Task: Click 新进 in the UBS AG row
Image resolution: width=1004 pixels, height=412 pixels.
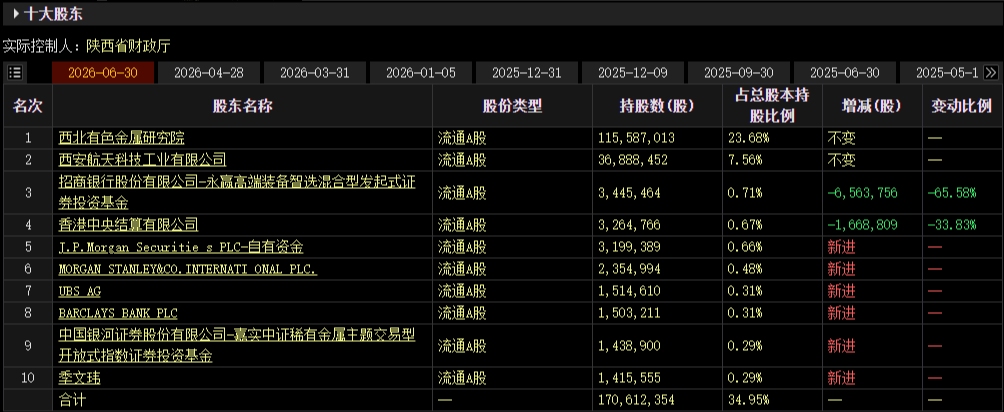Action: [841, 292]
